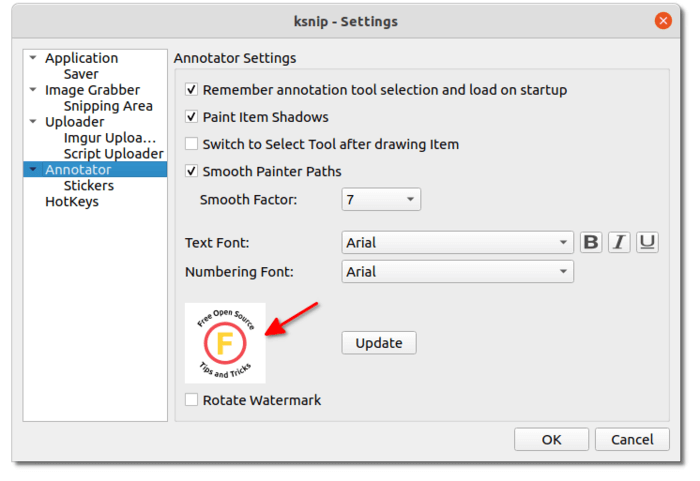The height and width of the screenshot is (481, 700).
Task: Toggle Bold text font style
Action: (591, 243)
